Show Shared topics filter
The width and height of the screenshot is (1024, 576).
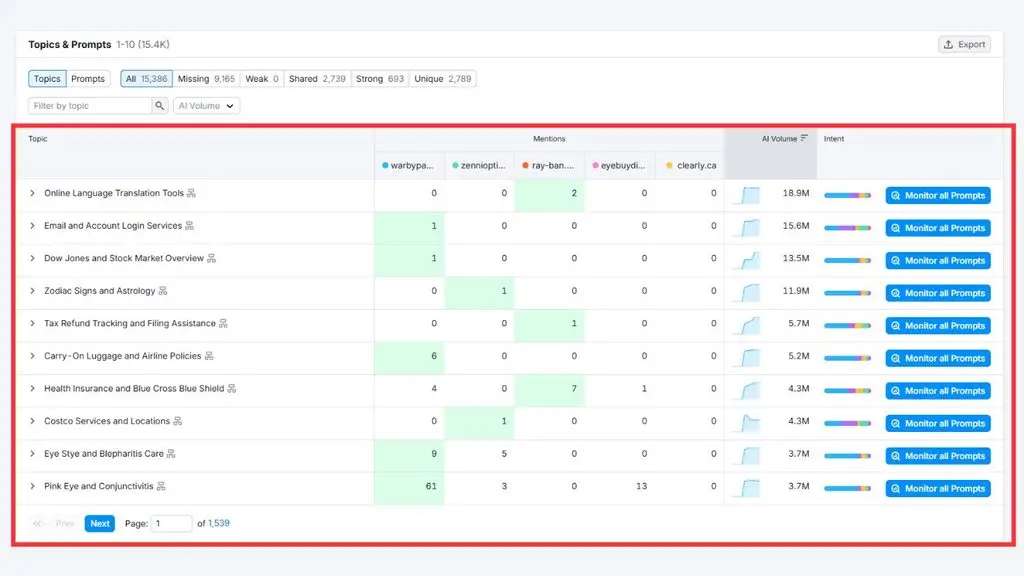tap(317, 79)
